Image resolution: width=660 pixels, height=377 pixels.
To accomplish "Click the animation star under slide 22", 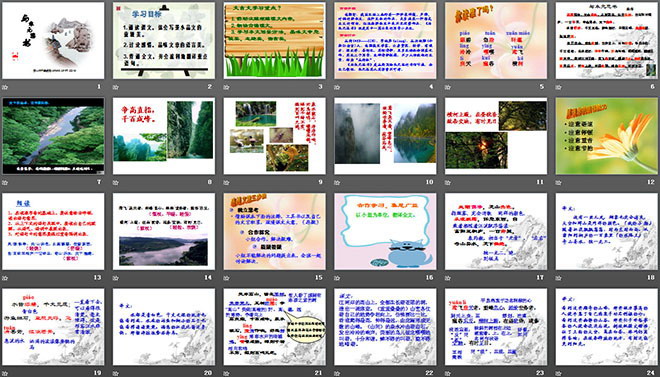I will pos(337,373).
